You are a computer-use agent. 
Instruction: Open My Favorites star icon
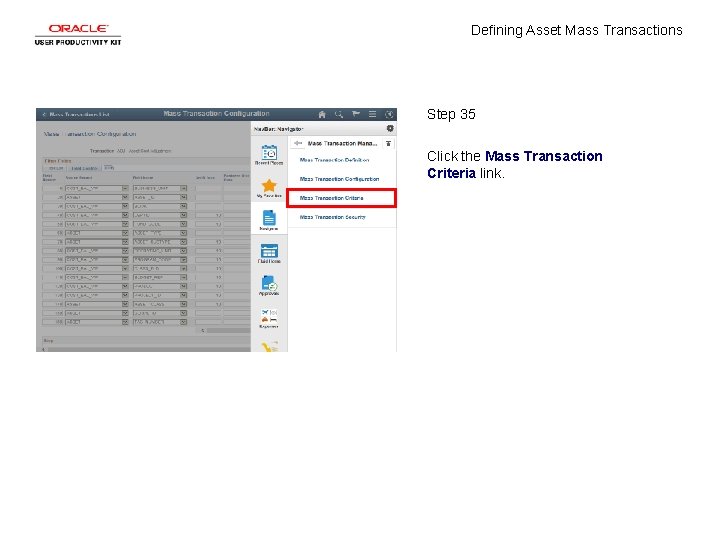tap(269, 188)
